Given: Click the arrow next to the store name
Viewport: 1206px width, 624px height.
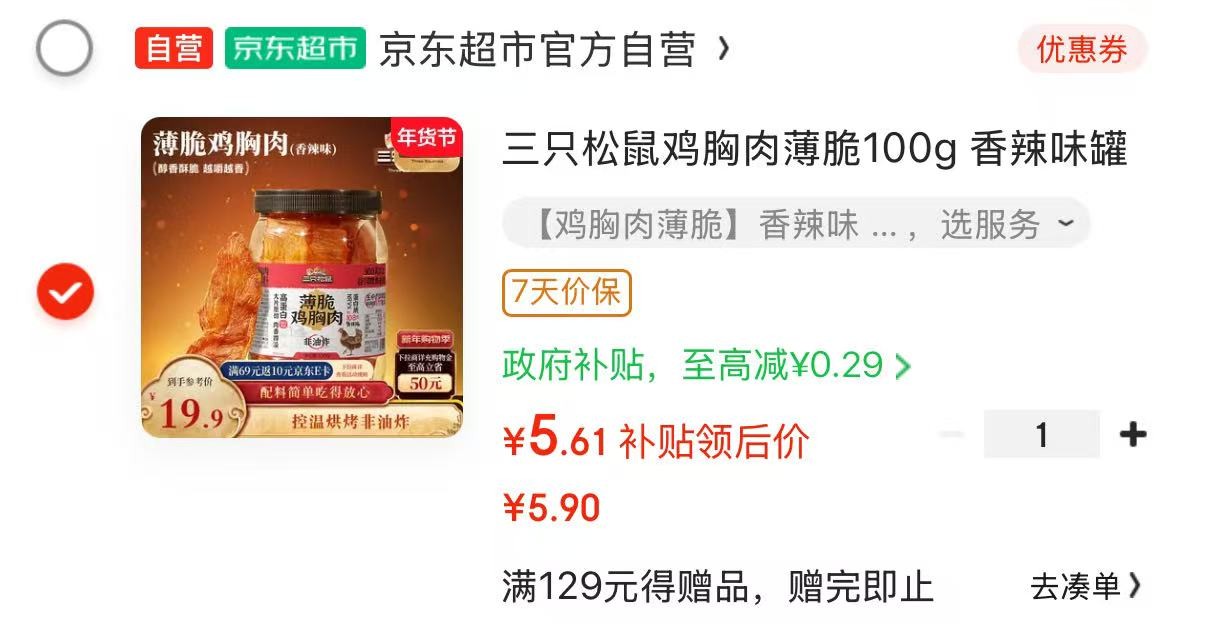Looking at the screenshot, I should click(x=724, y=48).
